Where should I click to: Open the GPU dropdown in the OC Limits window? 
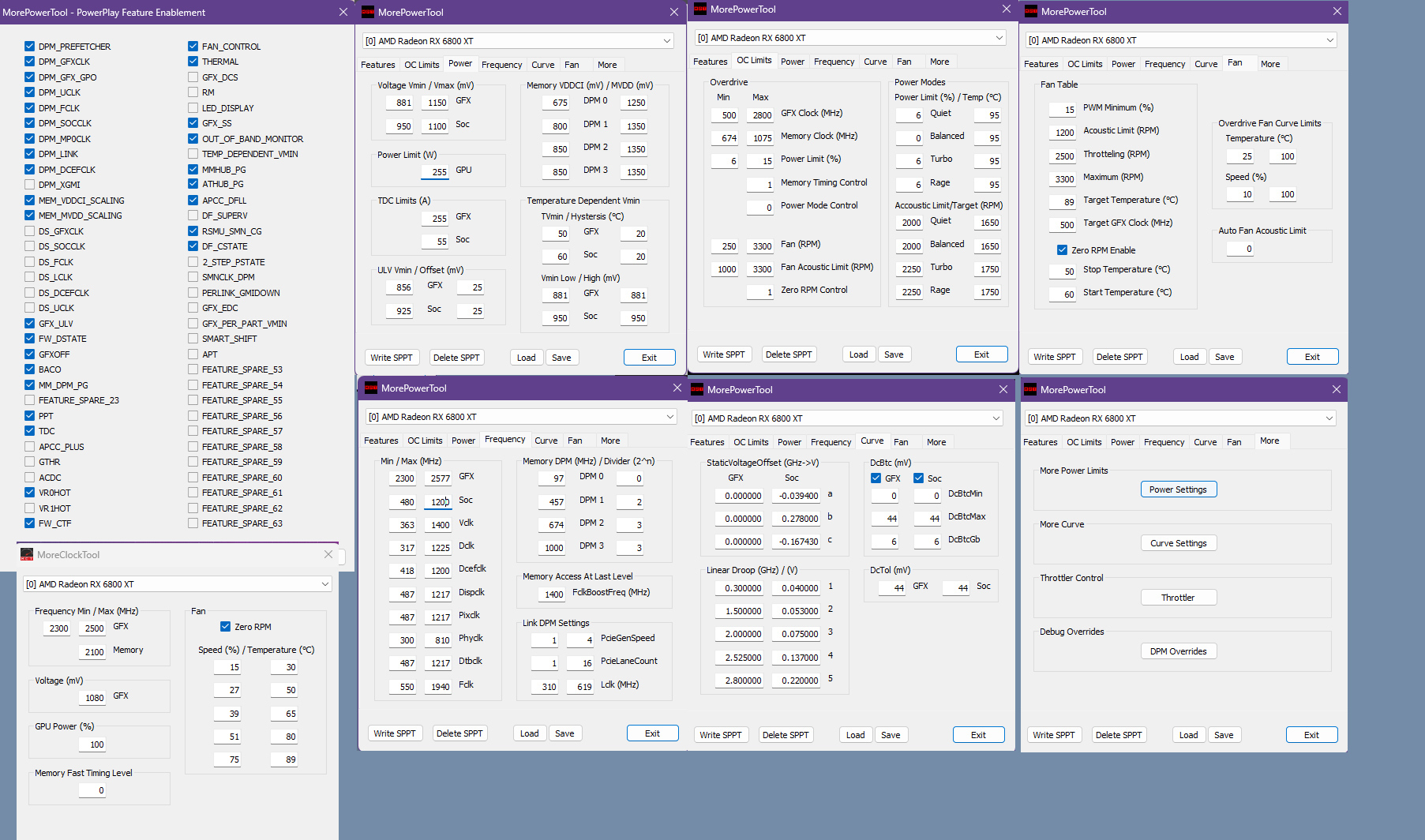850,37
